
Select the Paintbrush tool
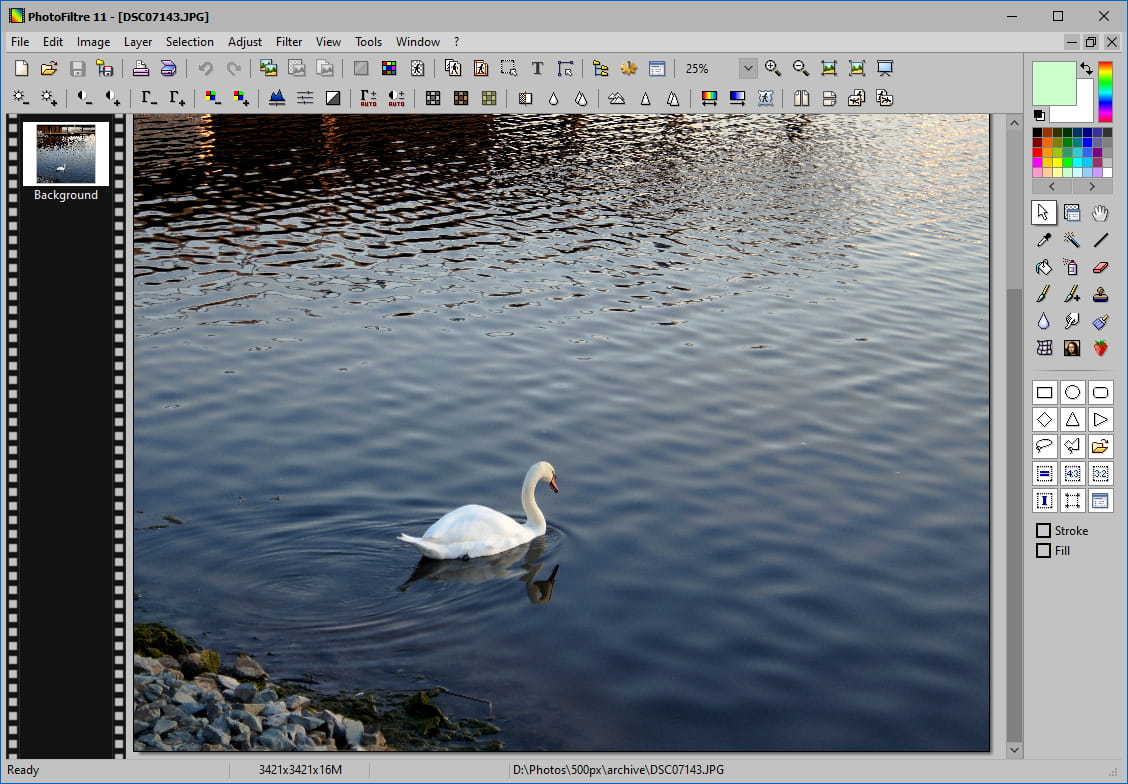1043,294
